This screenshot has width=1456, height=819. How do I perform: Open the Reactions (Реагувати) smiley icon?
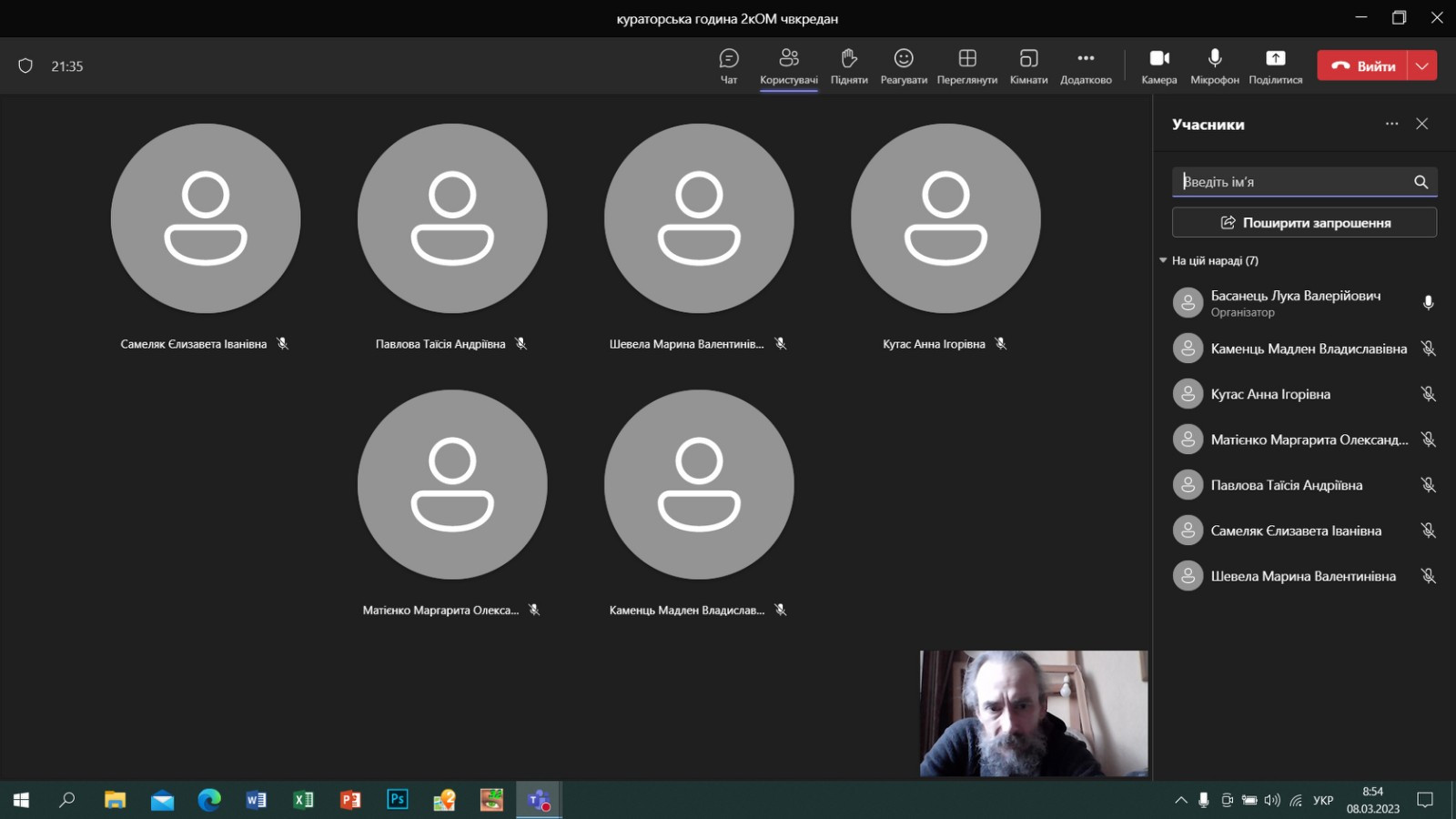click(904, 59)
